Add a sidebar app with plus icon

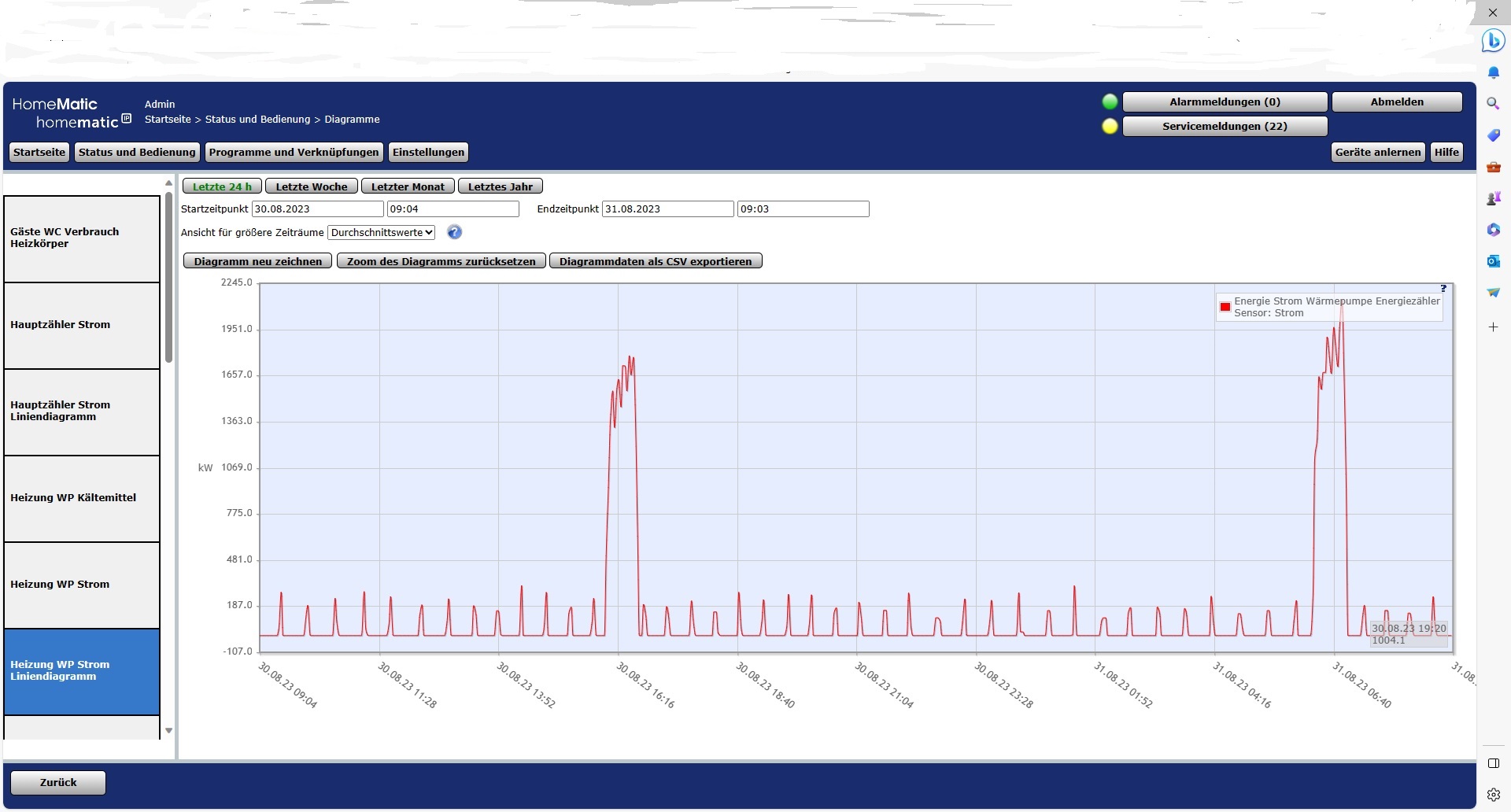[1493, 327]
